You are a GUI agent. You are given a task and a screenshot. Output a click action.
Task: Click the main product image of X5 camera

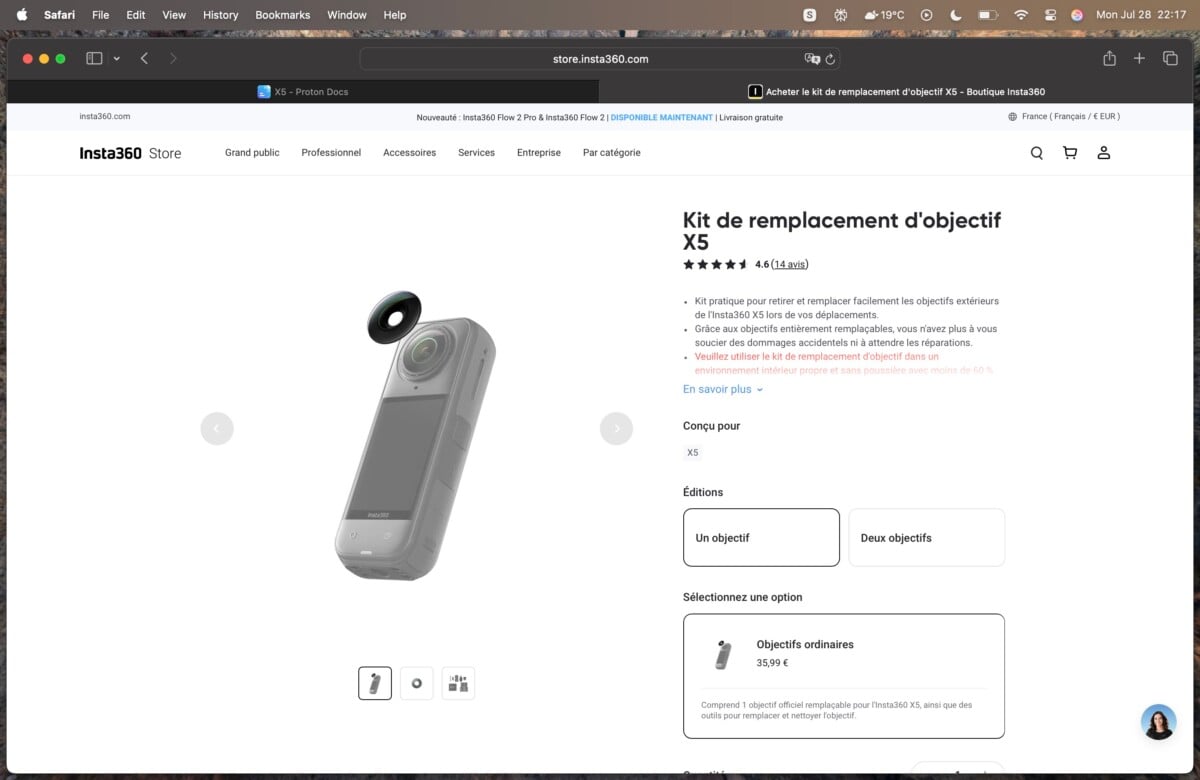(x=416, y=436)
